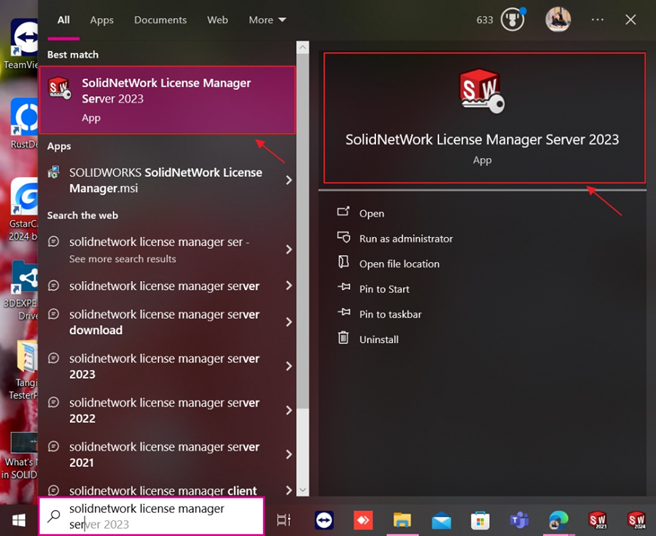Click the large SolidNetWork License Manager key icon

482,91
